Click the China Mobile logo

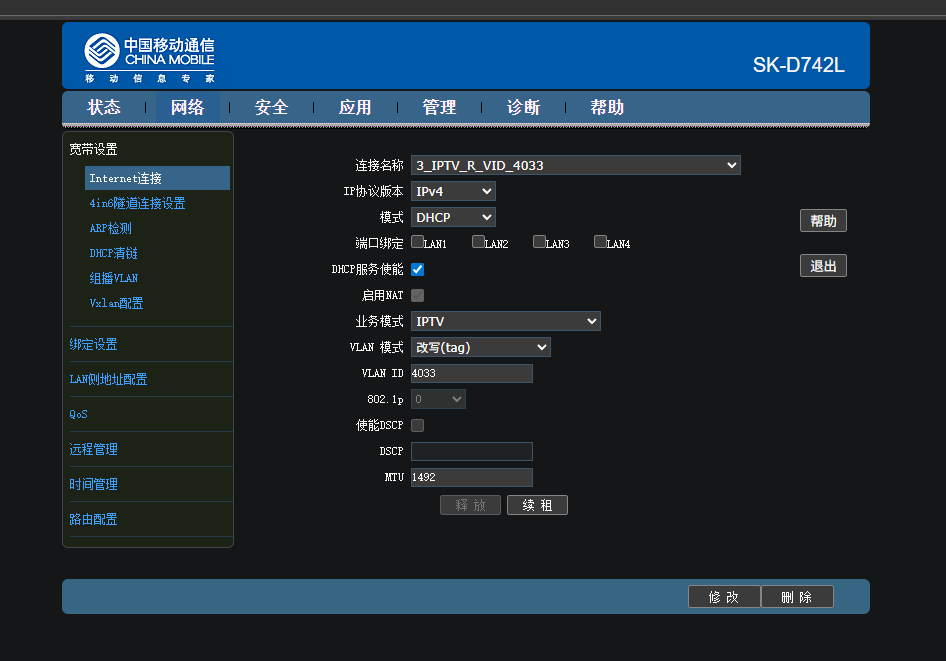pos(150,58)
